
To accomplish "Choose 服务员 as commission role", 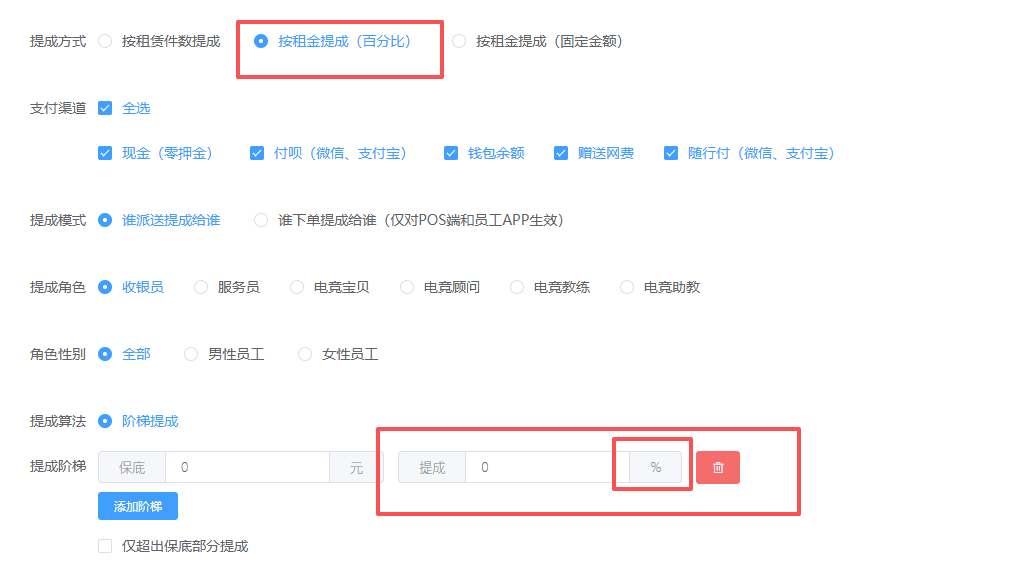I will [201, 287].
